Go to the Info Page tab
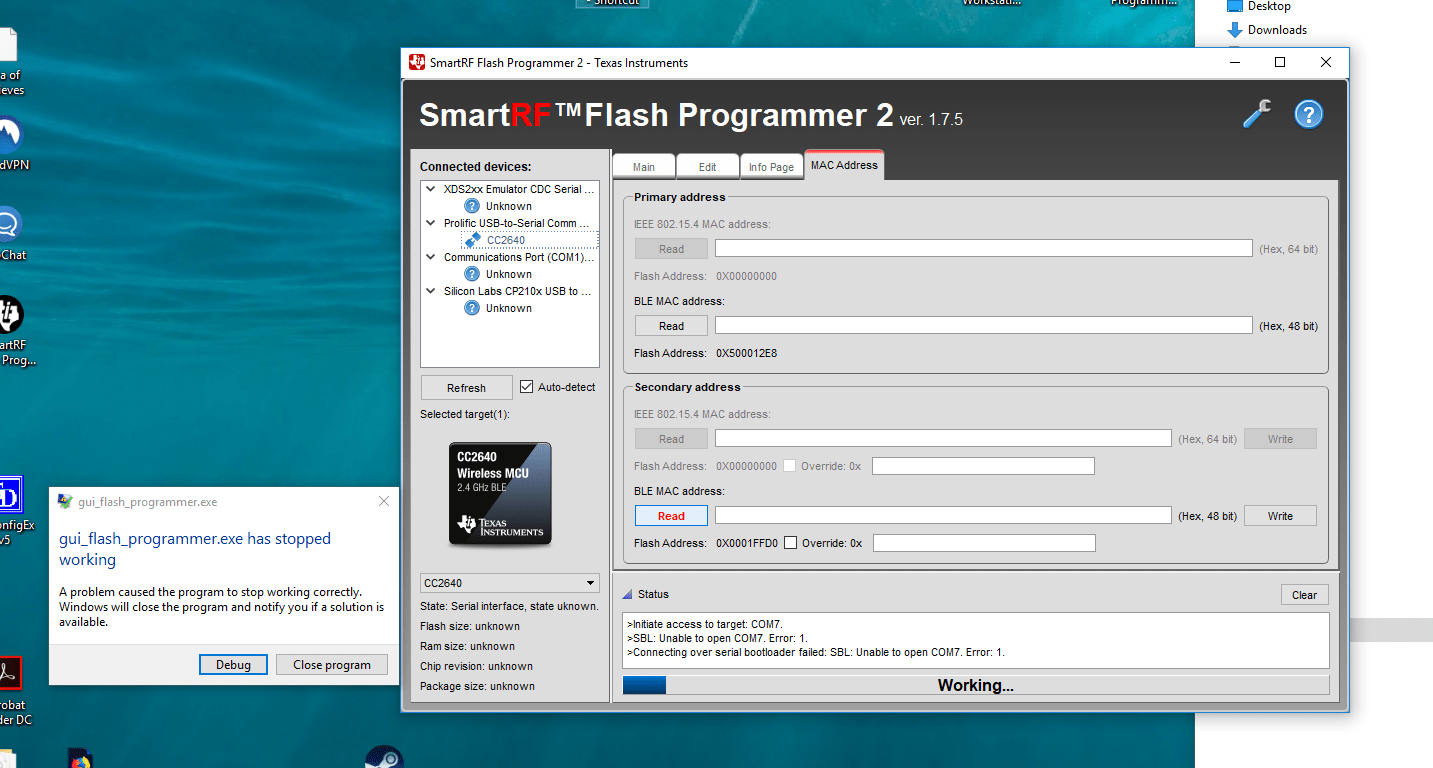The width and height of the screenshot is (1433, 768). point(772,167)
